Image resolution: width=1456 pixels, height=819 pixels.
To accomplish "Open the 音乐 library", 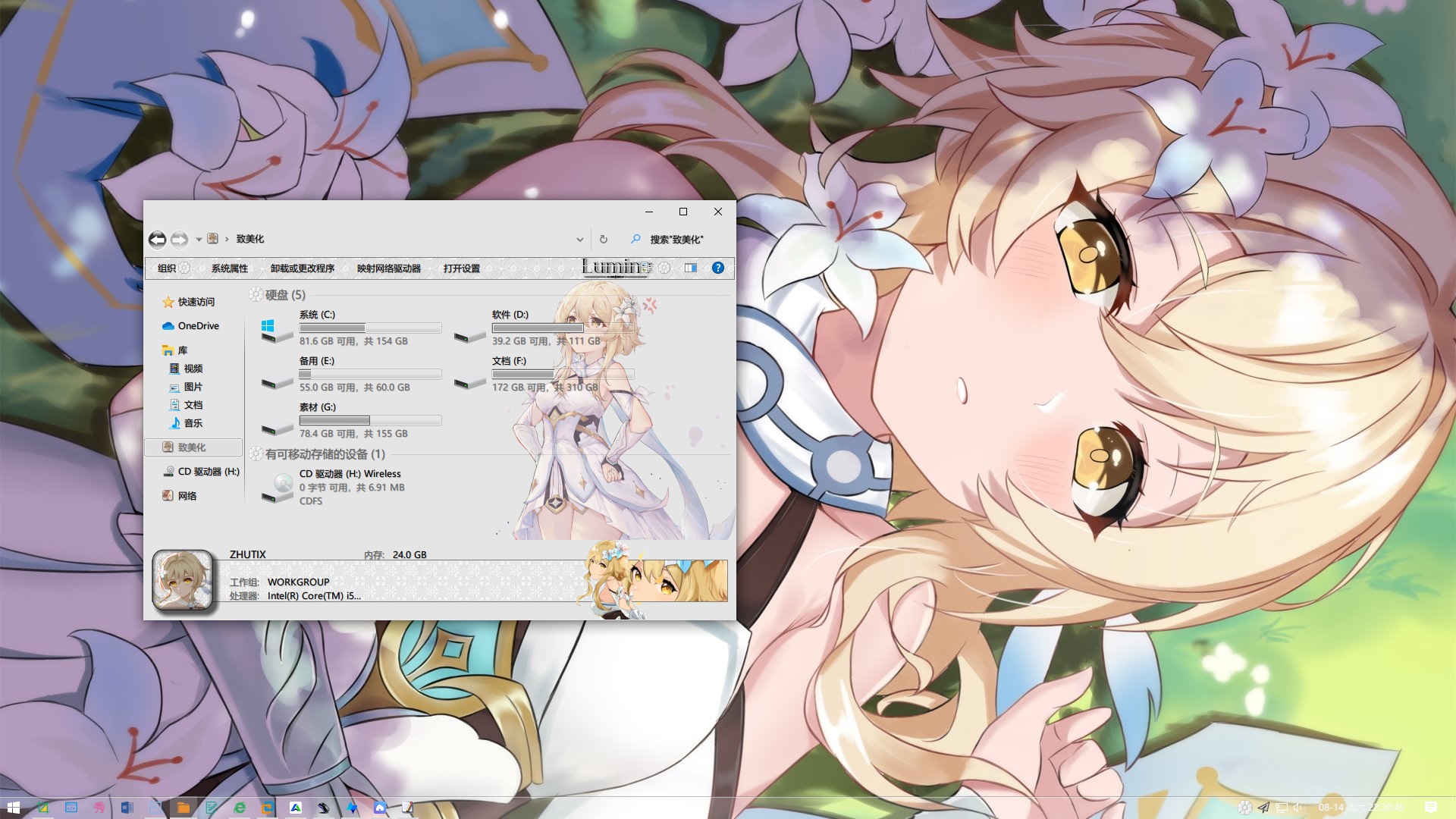I will [186, 423].
